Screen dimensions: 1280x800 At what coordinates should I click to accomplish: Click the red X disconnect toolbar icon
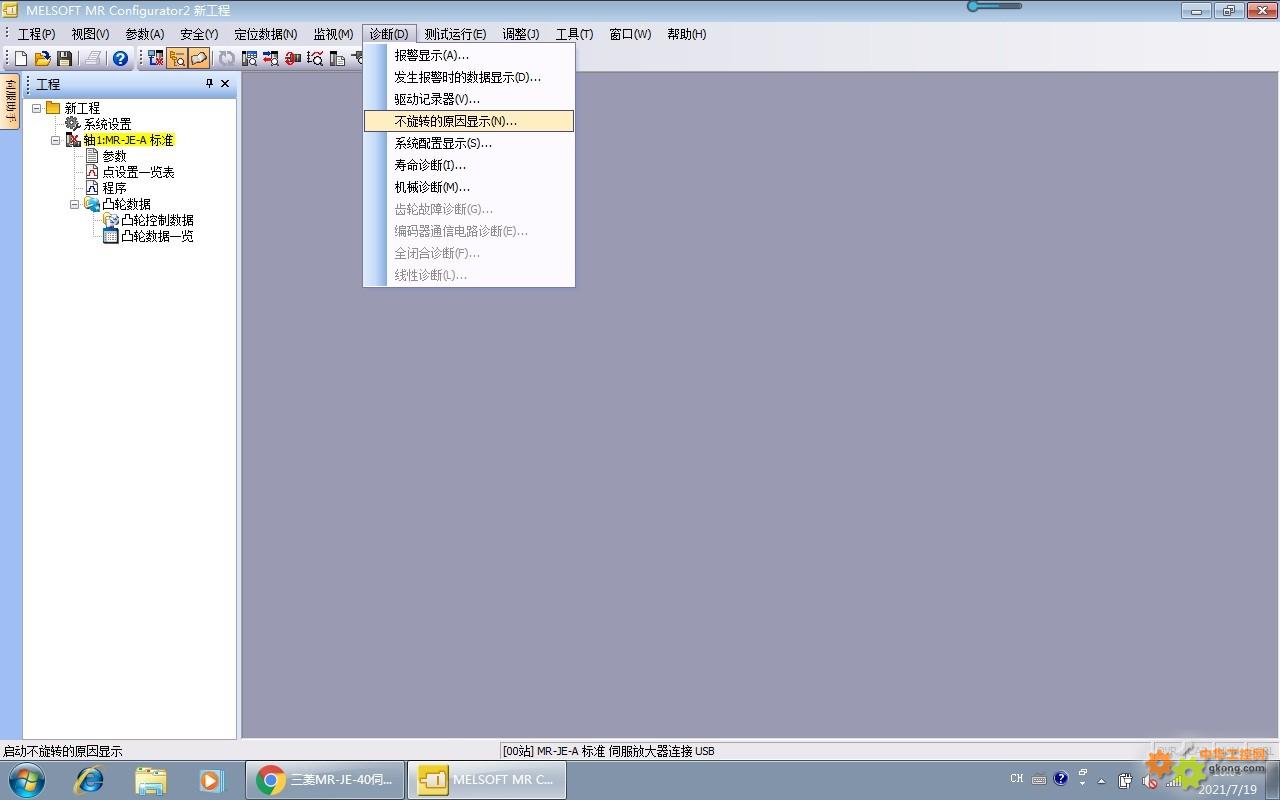[156, 59]
